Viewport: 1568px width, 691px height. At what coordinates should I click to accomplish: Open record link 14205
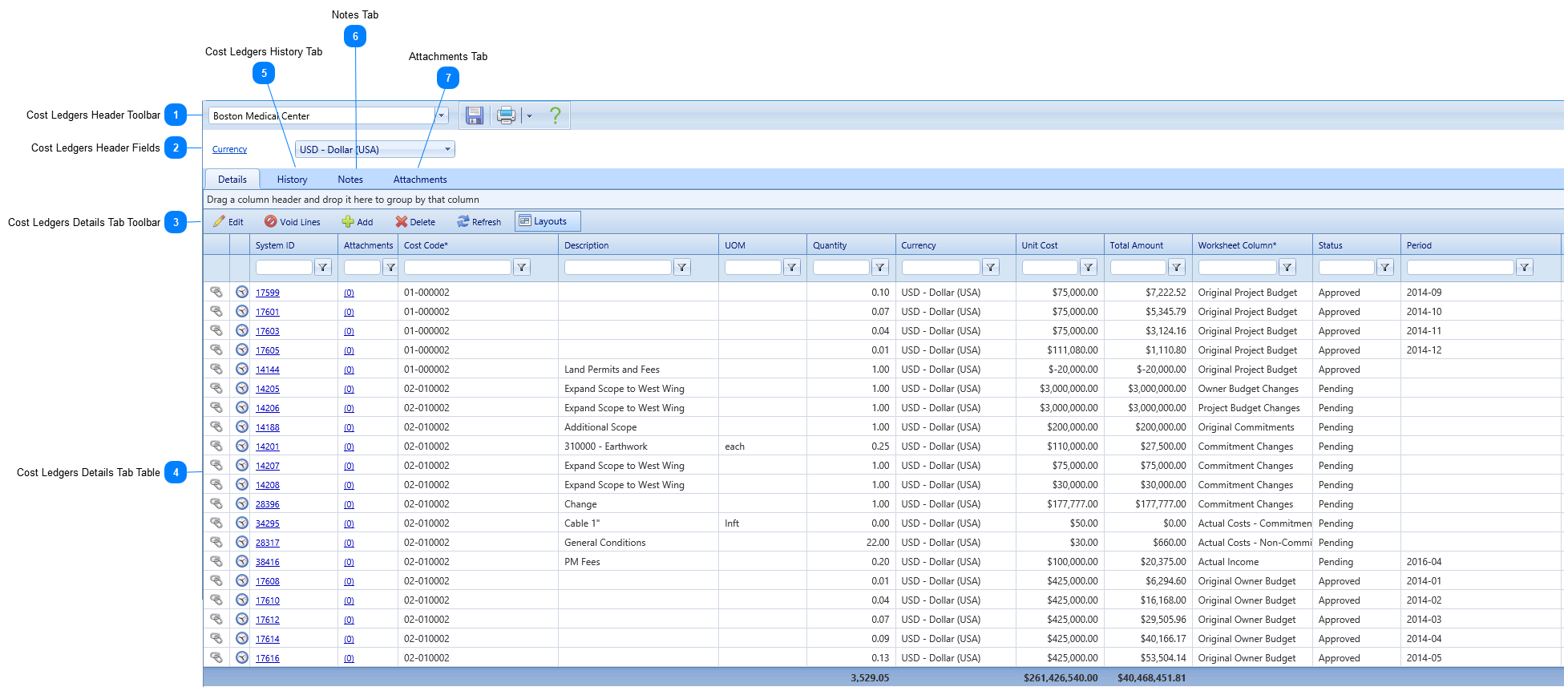267,389
